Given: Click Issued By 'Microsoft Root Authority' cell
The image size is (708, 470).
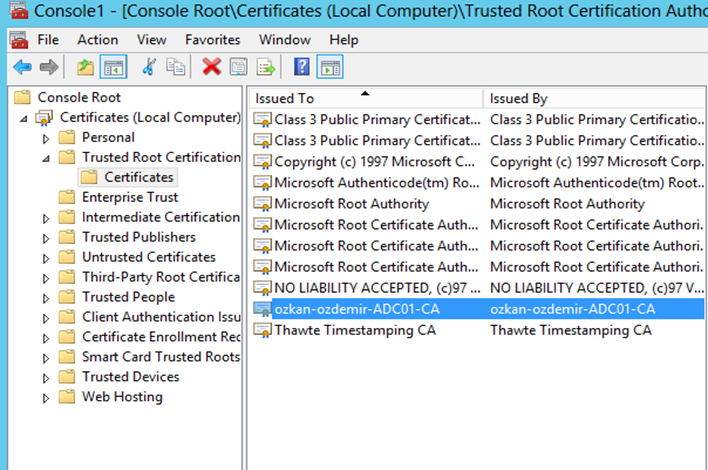Looking at the screenshot, I should (x=567, y=204).
